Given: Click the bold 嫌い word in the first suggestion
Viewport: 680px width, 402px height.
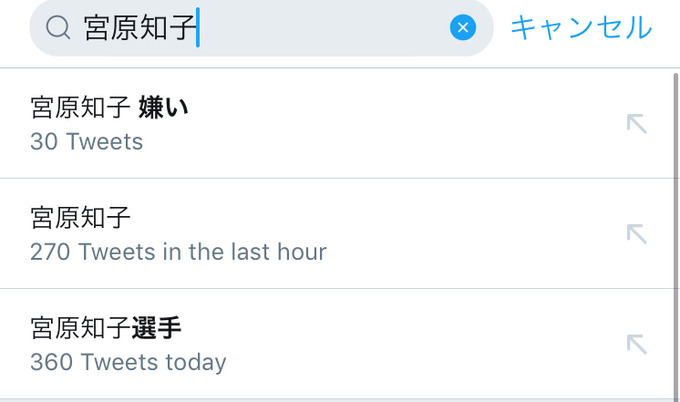Looking at the screenshot, I should (163, 108).
